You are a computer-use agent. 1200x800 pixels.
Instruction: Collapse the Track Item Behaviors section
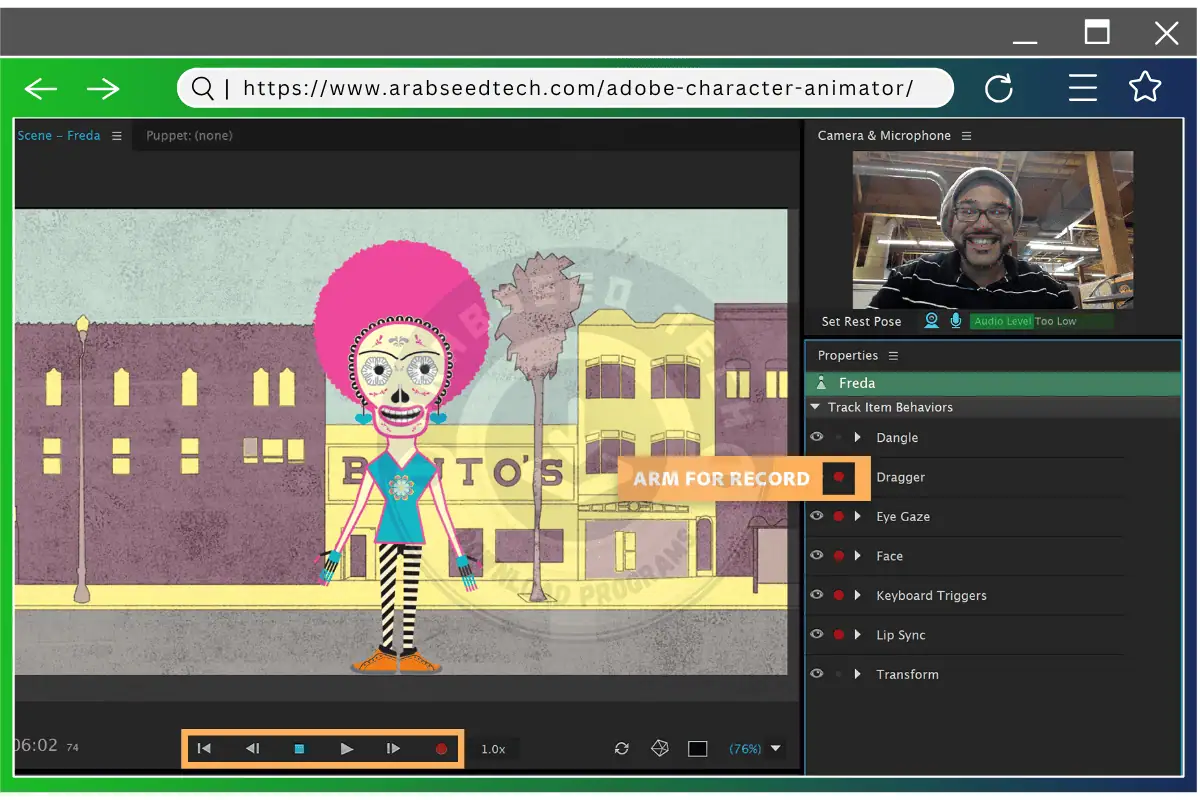(x=814, y=407)
